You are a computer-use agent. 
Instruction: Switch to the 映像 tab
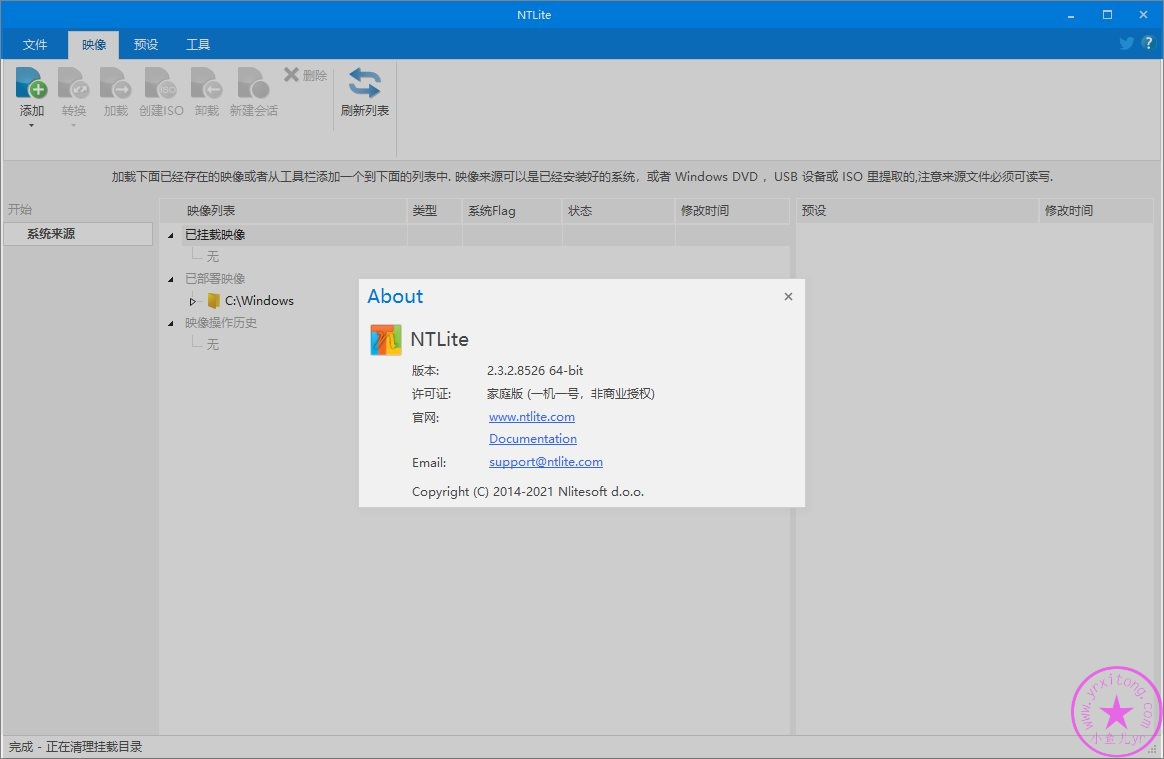point(94,45)
